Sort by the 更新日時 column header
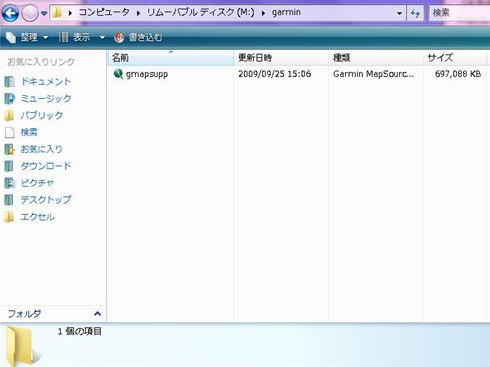The image size is (490, 367). click(281, 58)
